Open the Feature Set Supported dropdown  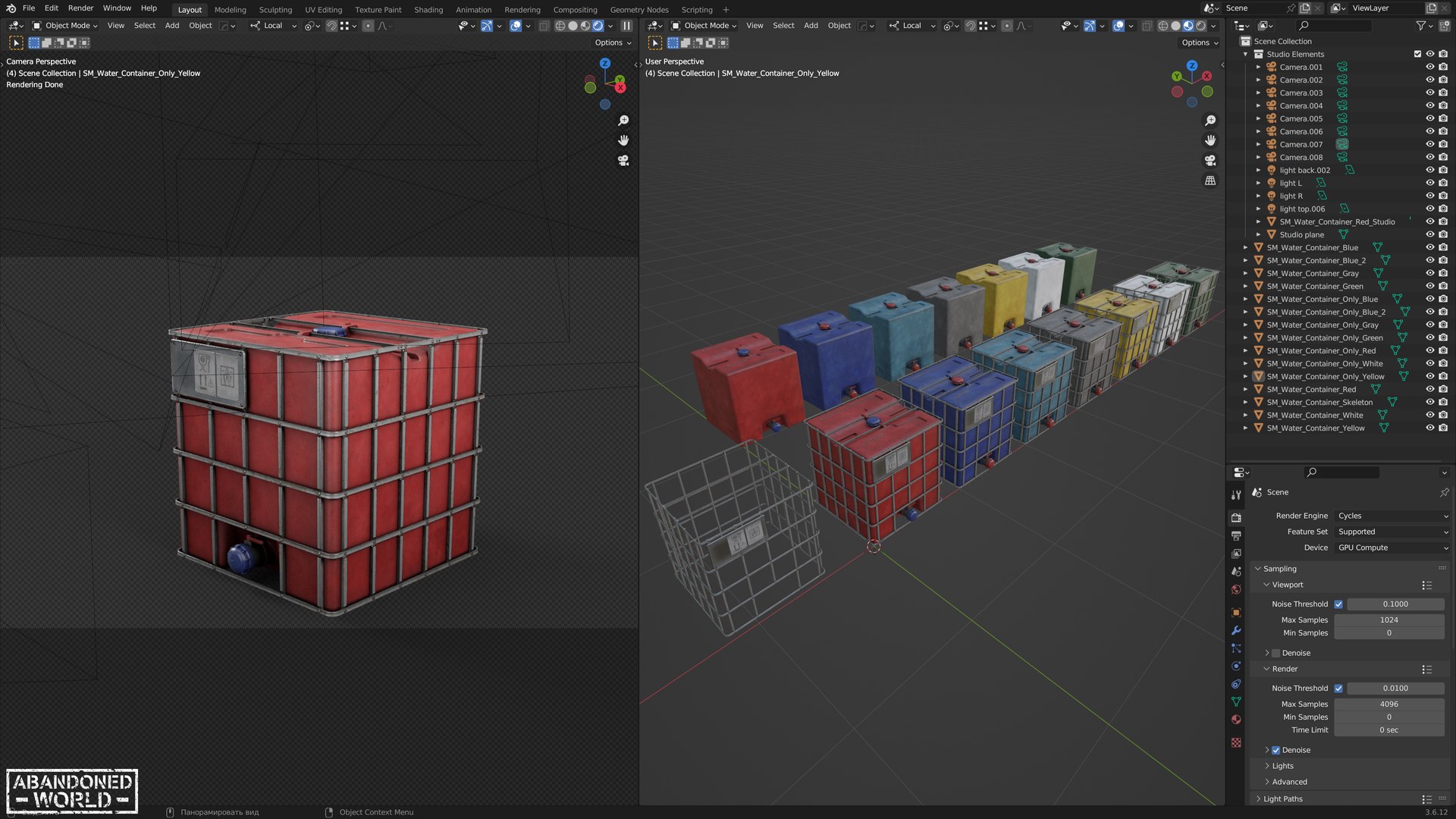[x=1392, y=532]
